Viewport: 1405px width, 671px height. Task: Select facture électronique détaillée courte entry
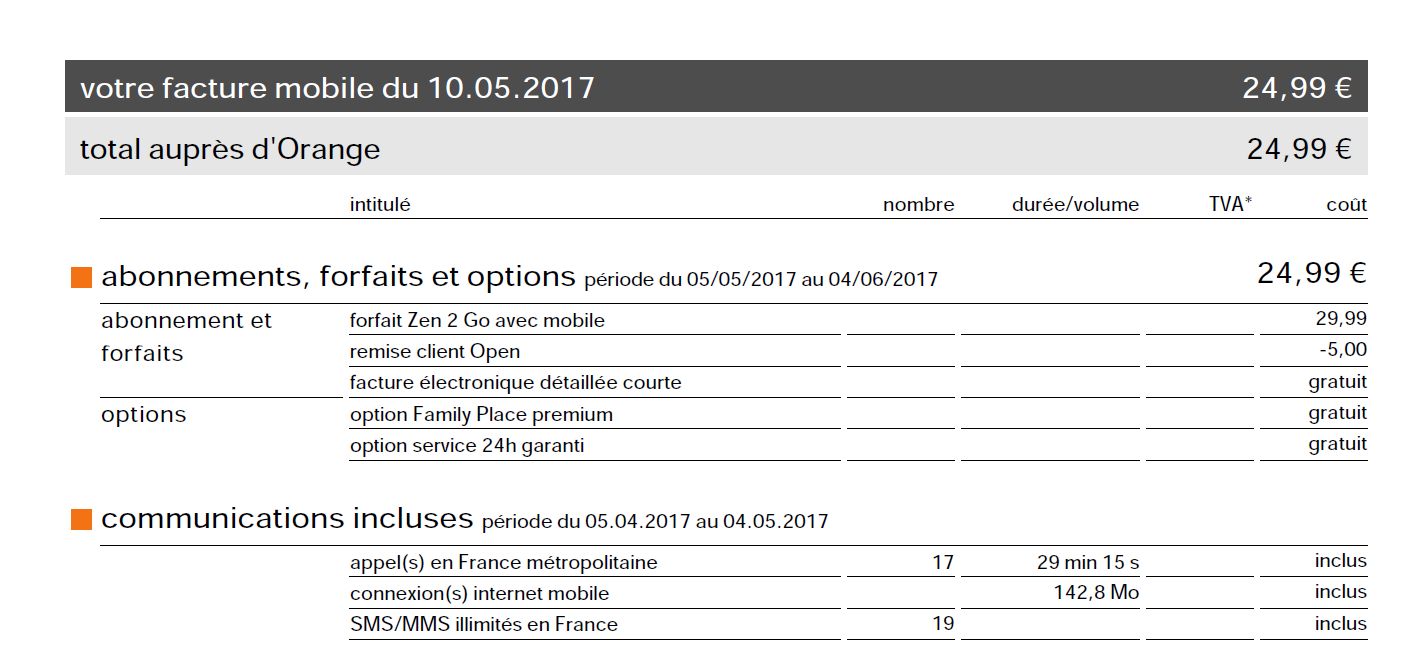(515, 383)
